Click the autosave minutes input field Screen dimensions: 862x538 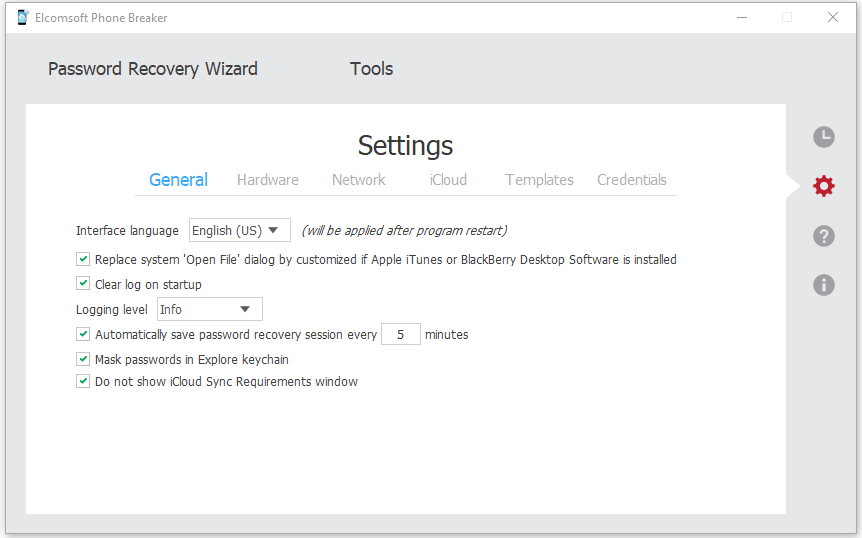[401, 334]
